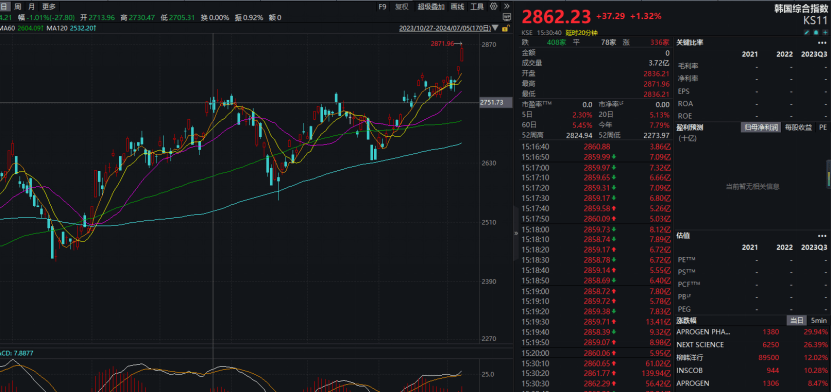831x392 pixels.
Task: Open the 关键比率 panel more-options dots
Action: coord(822,43)
